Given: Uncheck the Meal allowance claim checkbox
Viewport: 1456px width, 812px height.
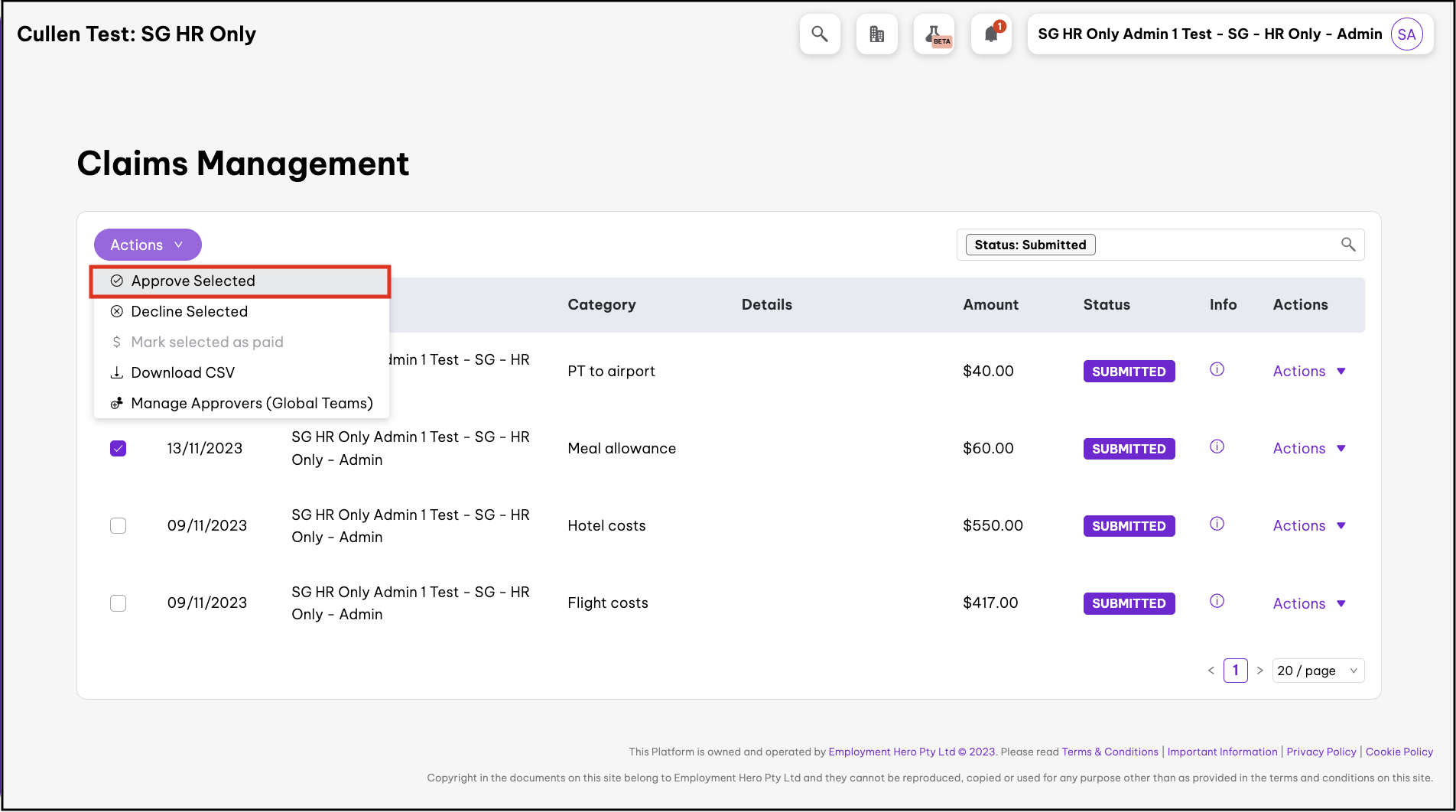Looking at the screenshot, I should tap(118, 449).
